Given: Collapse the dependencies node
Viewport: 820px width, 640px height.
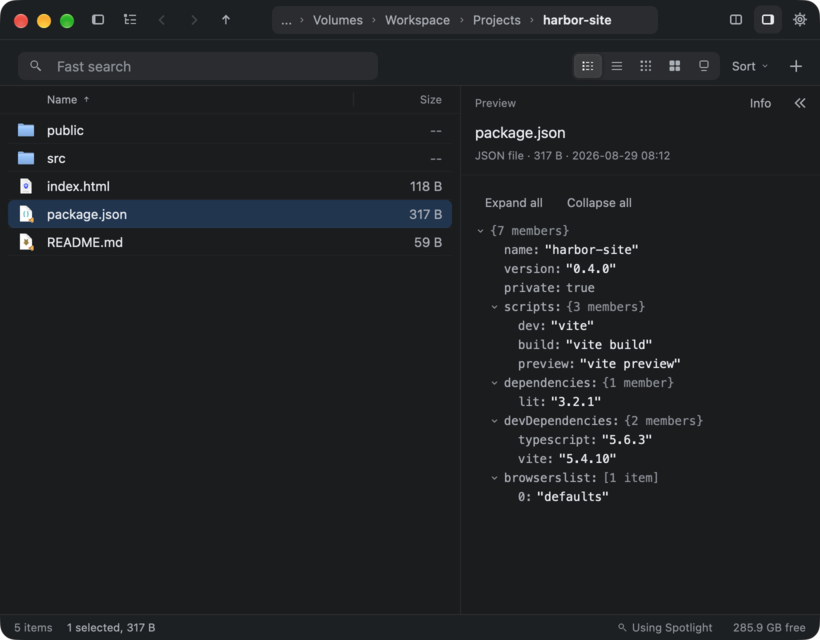Looking at the screenshot, I should (x=494, y=383).
